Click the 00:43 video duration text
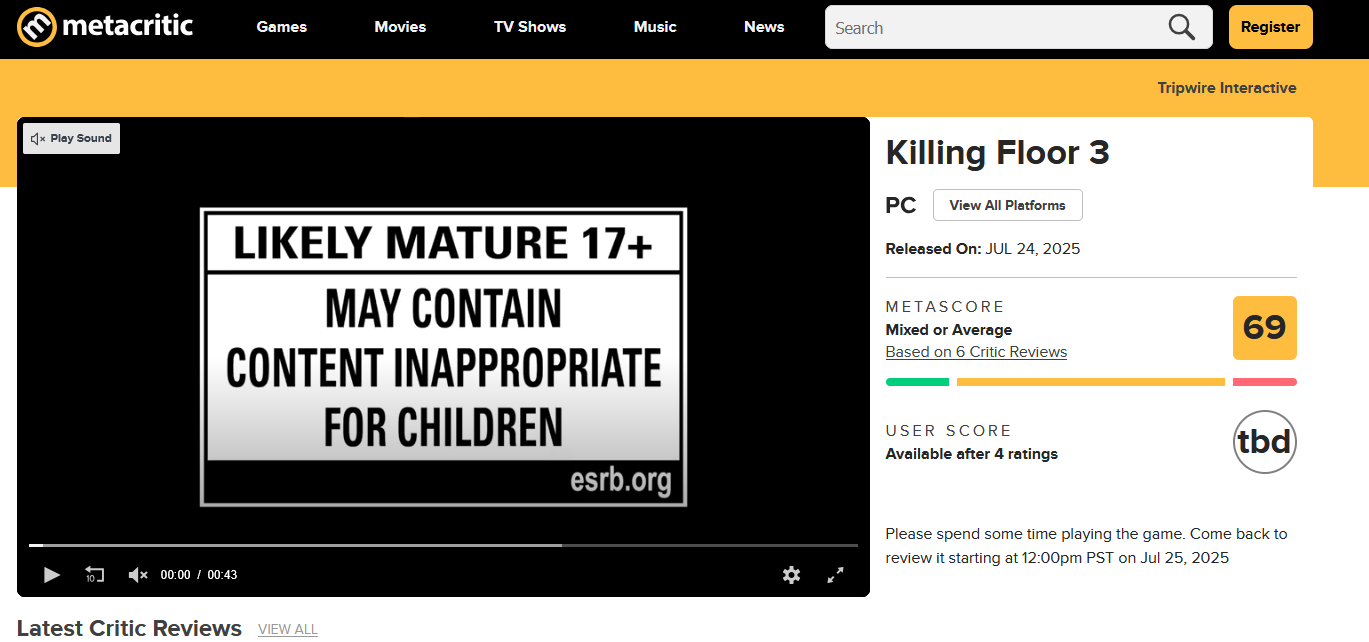1369x642 pixels. pos(222,575)
